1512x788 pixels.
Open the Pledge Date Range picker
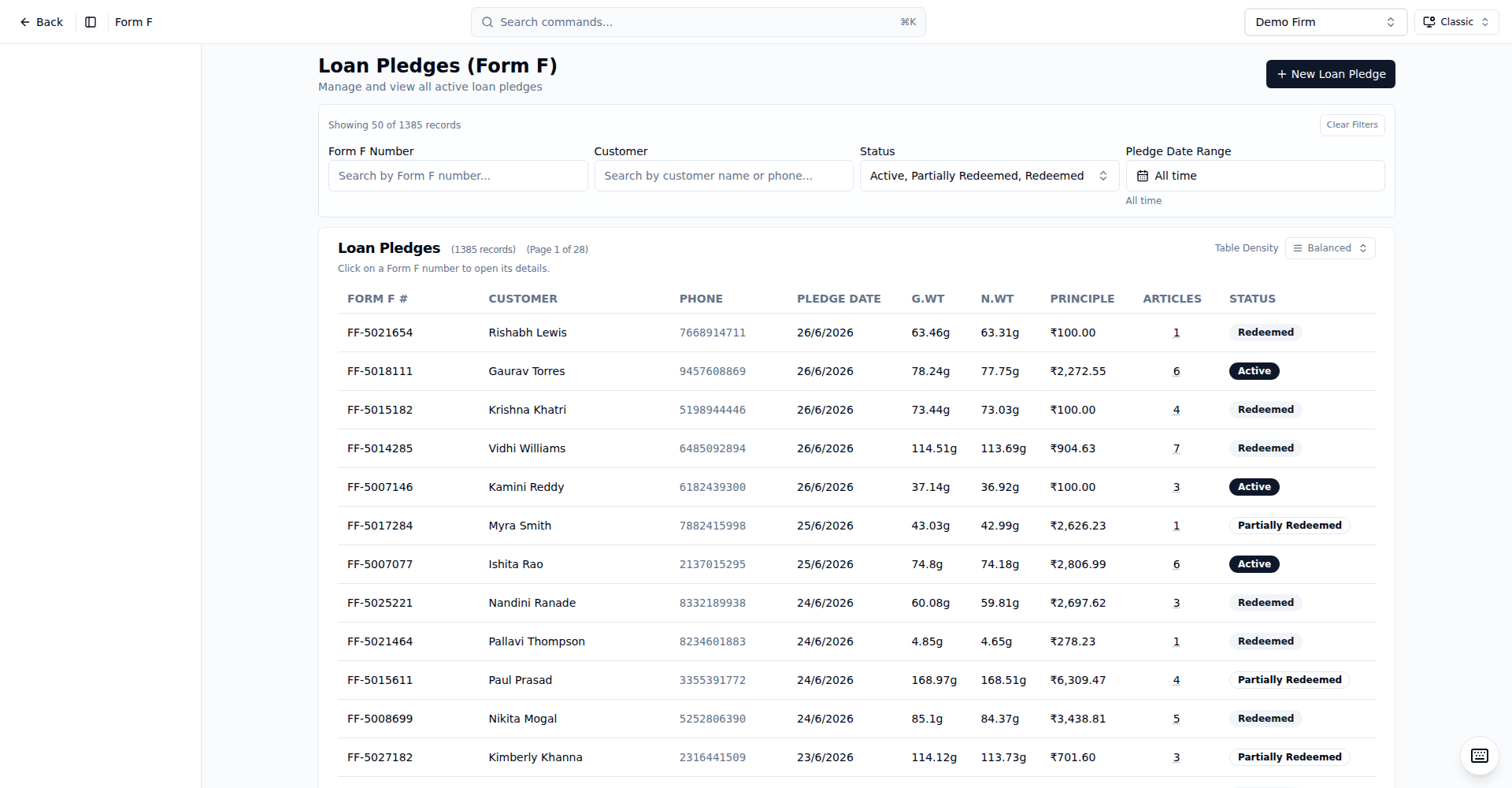1254,176
